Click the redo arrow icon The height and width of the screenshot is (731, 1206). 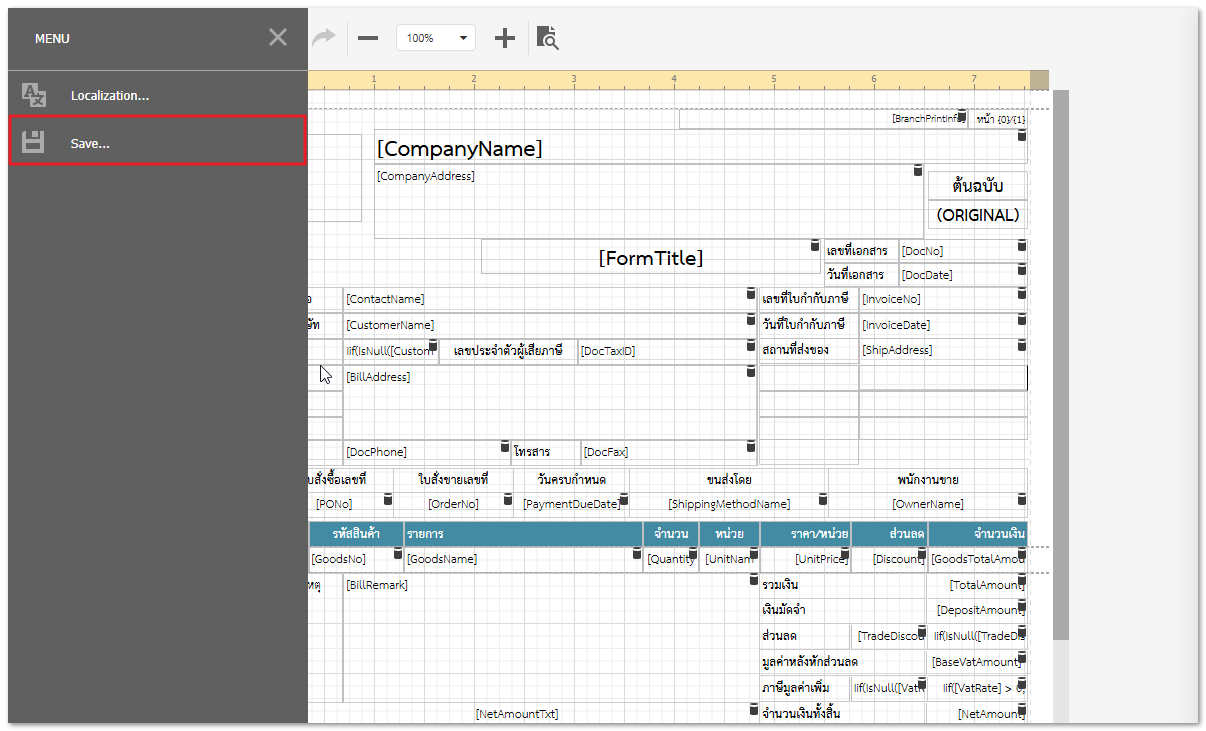click(x=324, y=38)
